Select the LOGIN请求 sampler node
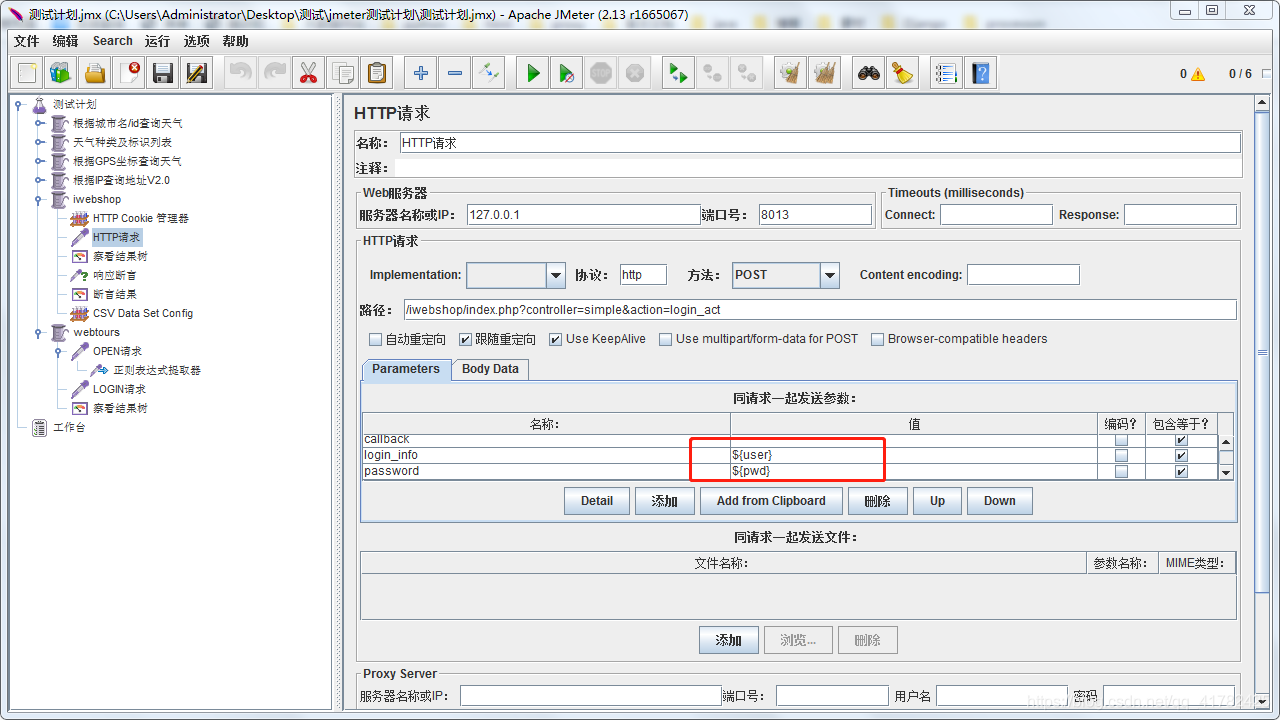 (119, 389)
